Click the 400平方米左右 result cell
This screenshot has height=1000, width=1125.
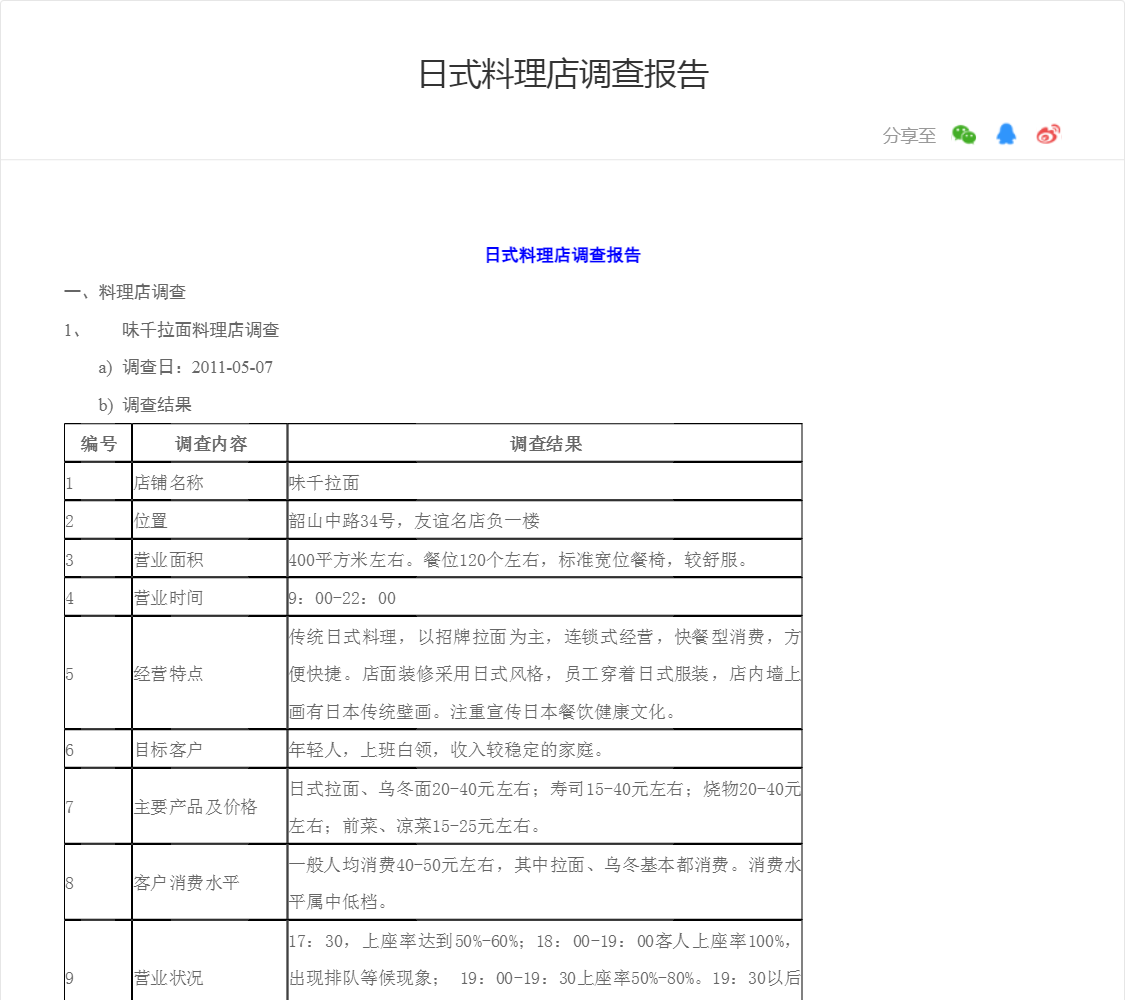[x=545, y=559]
